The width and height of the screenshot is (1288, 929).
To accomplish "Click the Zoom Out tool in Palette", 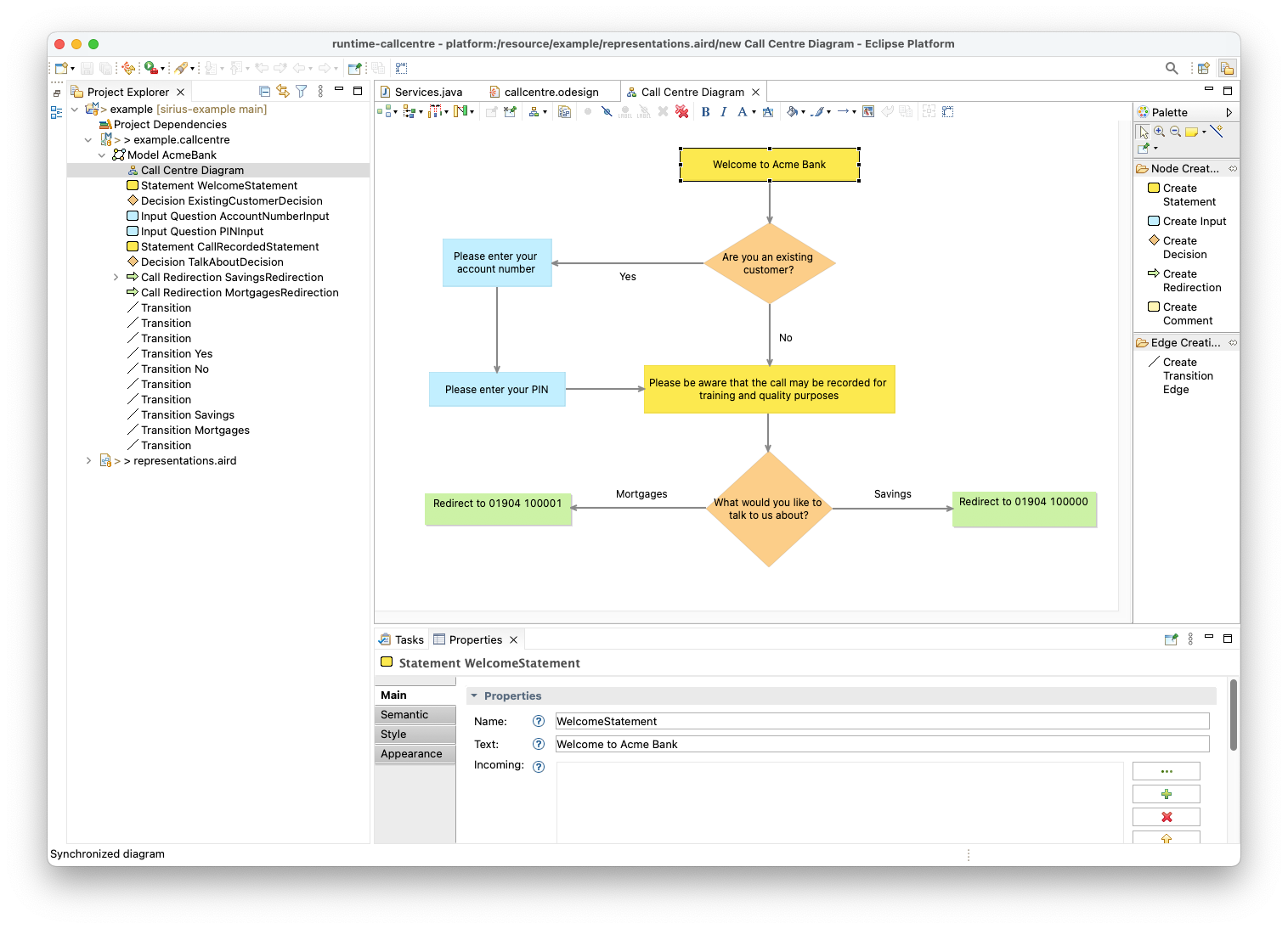I will [1175, 132].
